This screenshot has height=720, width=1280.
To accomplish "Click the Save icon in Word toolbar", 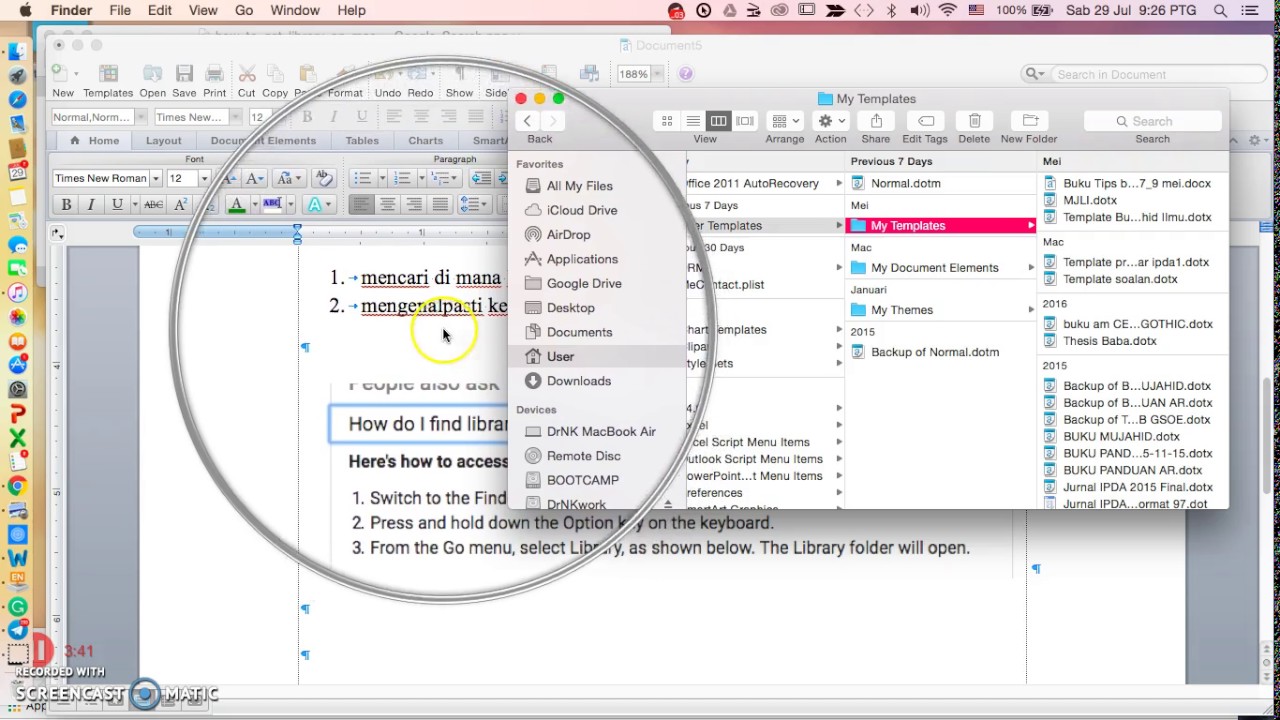I will coord(184,74).
